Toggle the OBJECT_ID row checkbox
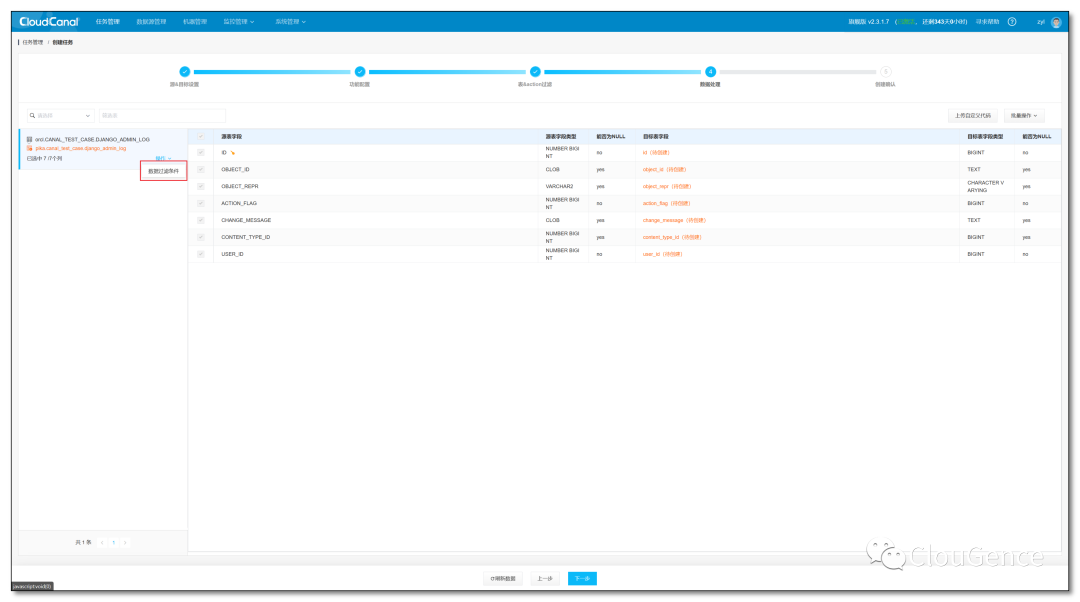This screenshot has width=1080, height=602. coord(200,169)
